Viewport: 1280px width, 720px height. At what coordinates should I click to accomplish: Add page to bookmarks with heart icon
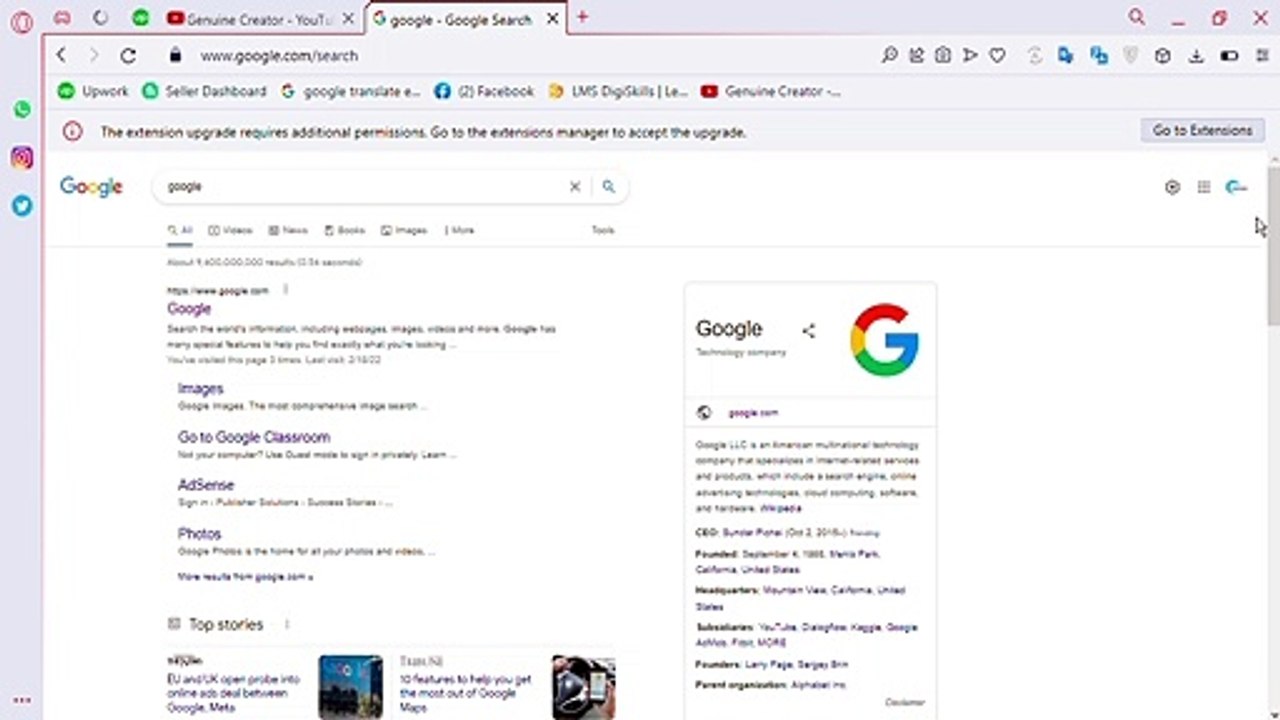(x=997, y=56)
